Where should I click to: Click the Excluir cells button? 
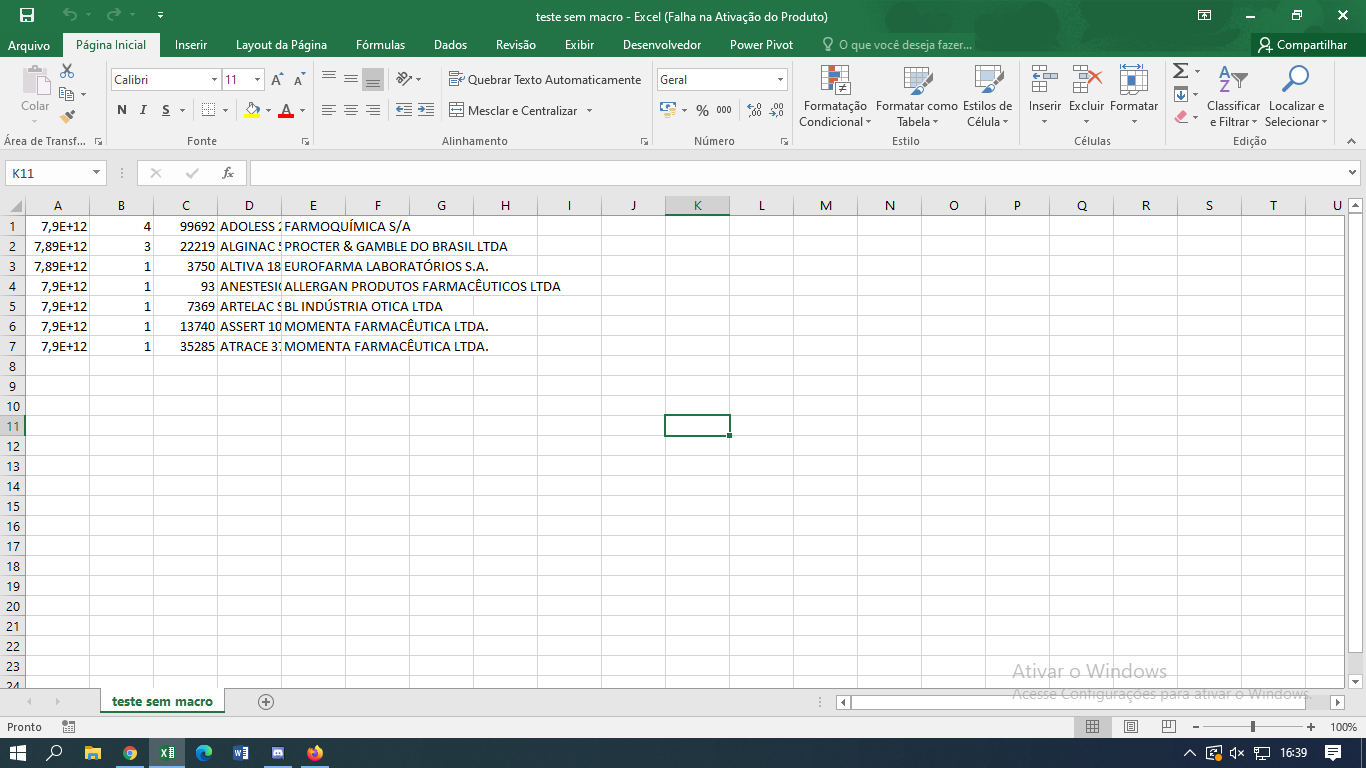pos(1087,96)
